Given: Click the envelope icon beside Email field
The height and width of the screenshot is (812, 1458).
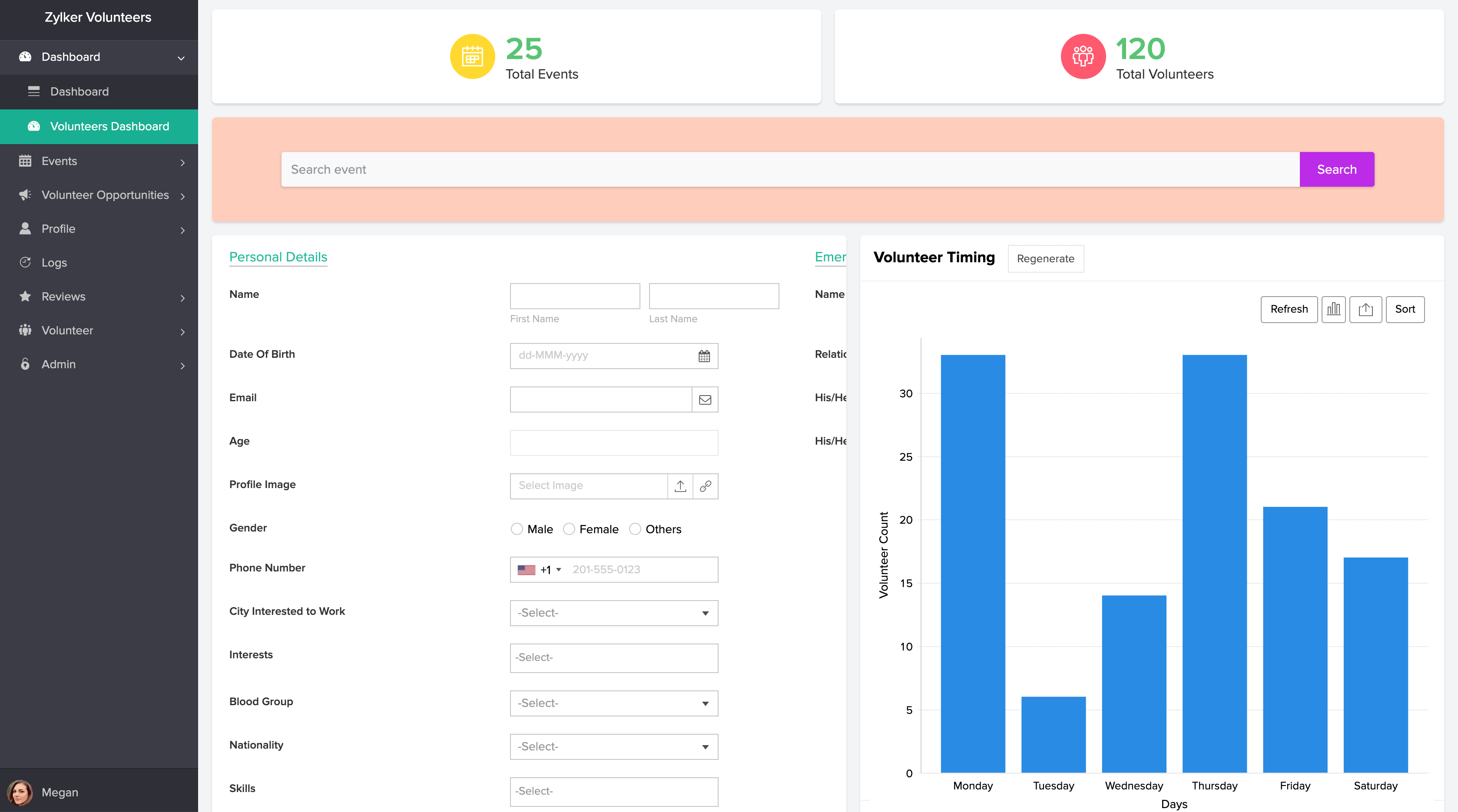Looking at the screenshot, I should 705,399.
